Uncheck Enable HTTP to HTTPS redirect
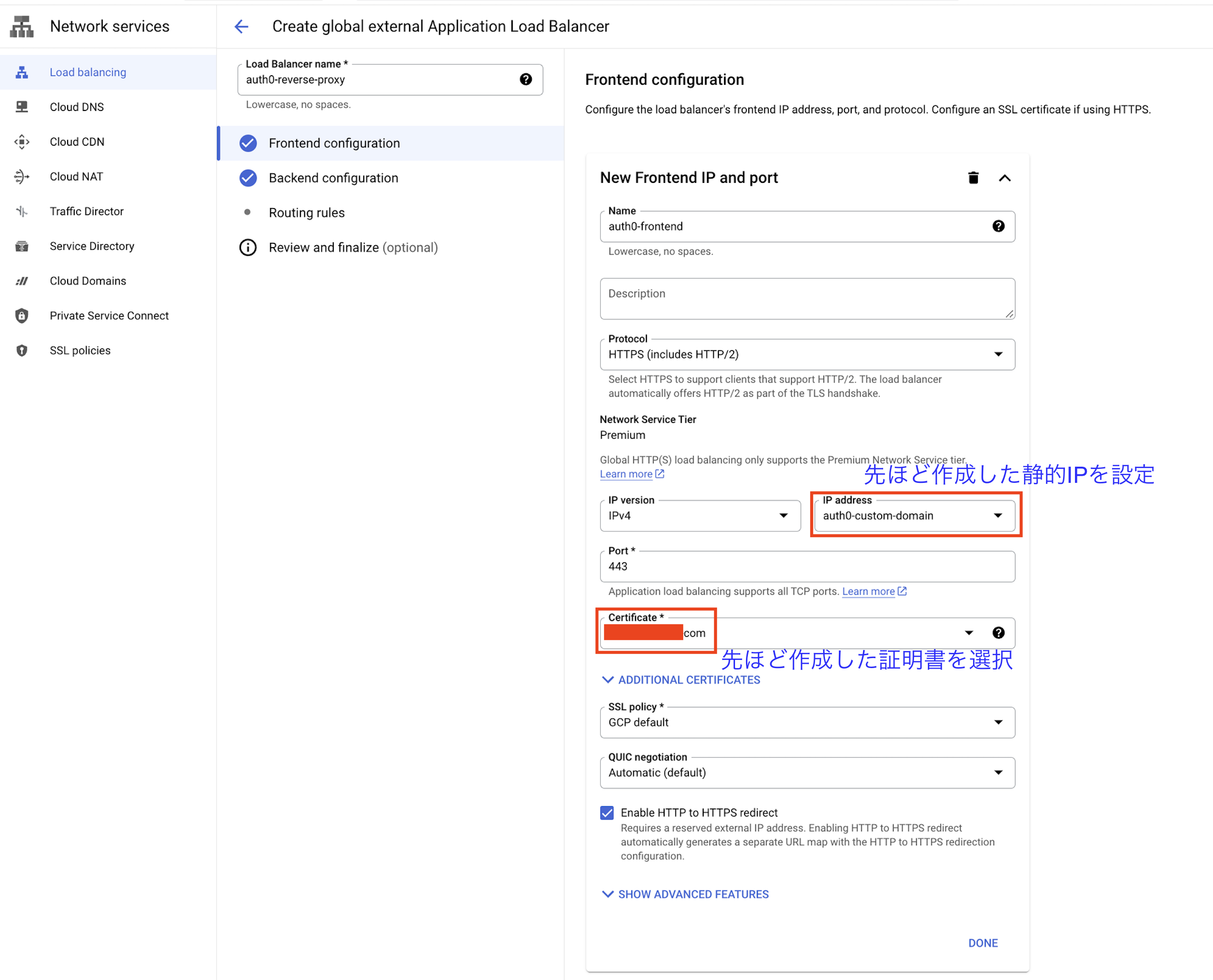The height and width of the screenshot is (980, 1213). [607, 813]
